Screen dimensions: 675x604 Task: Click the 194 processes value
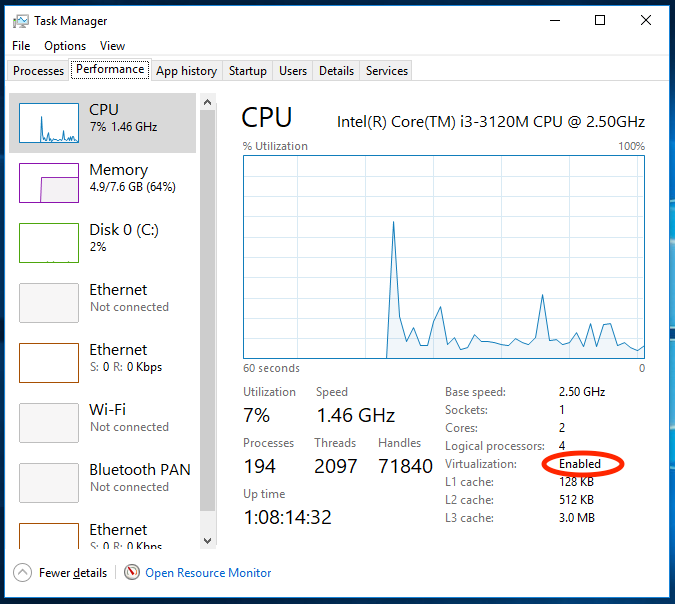coord(259,466)
